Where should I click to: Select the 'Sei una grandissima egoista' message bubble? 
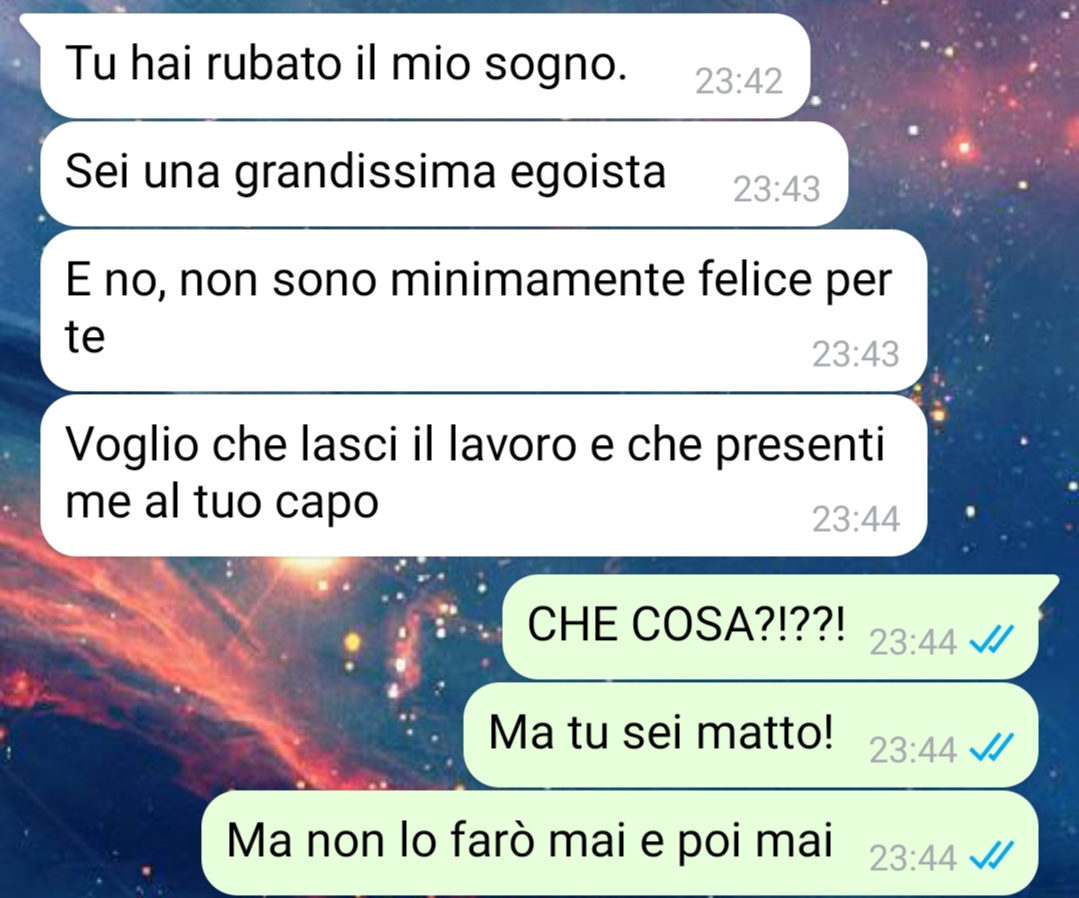tap(444, 173)
